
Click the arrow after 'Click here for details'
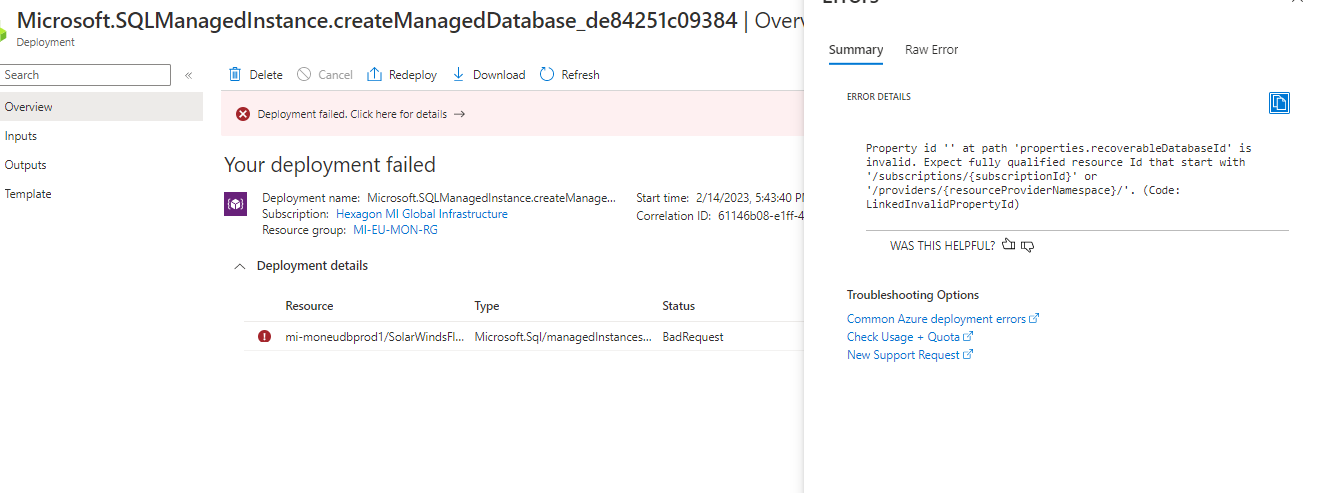pos(460,114)
